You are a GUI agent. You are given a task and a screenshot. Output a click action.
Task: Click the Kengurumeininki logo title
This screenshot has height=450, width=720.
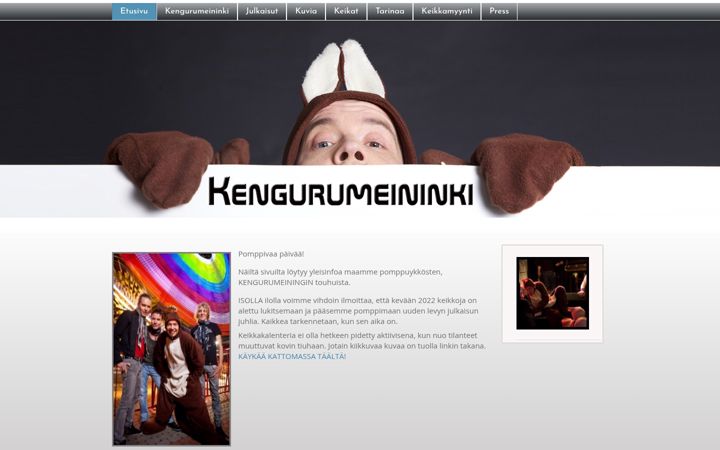pyautogui.click(x=341, y=191)
